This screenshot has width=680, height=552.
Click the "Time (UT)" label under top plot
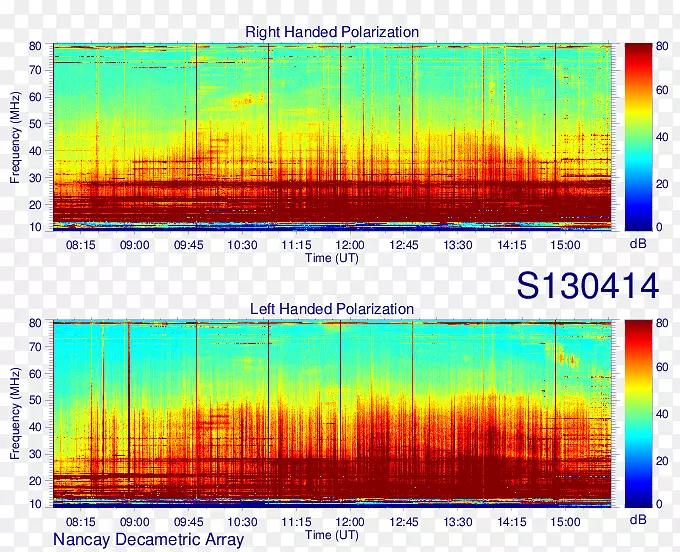(332, 258)
